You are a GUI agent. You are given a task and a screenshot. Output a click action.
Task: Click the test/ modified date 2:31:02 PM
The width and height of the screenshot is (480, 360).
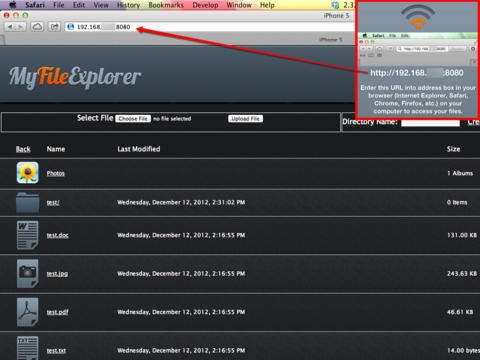(181, 202)
